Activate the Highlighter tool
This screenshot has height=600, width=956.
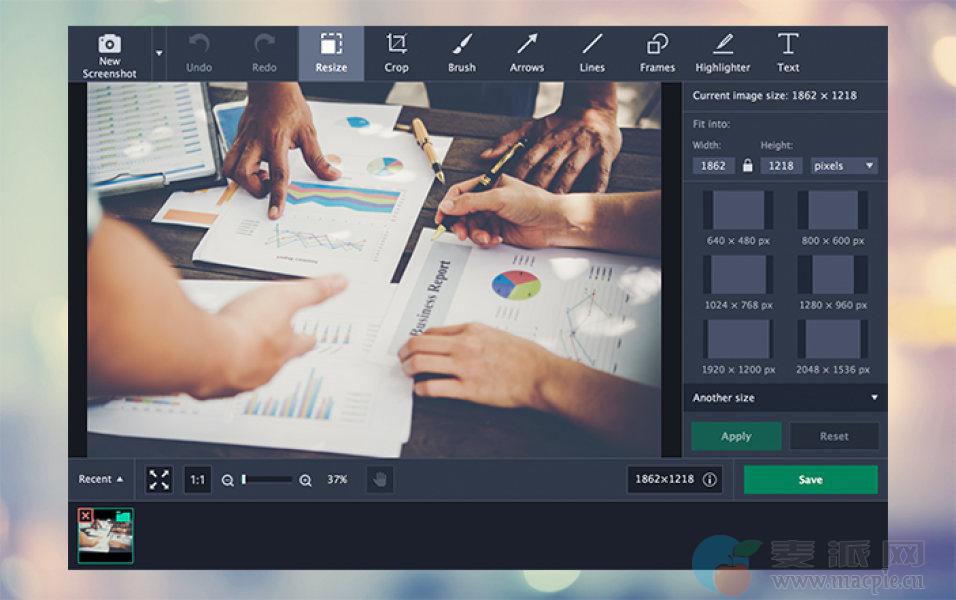(x=722, y=53)
